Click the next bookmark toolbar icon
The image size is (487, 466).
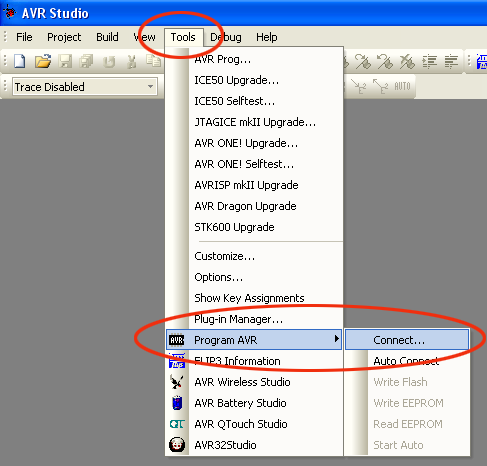click(x=363, y=62)
